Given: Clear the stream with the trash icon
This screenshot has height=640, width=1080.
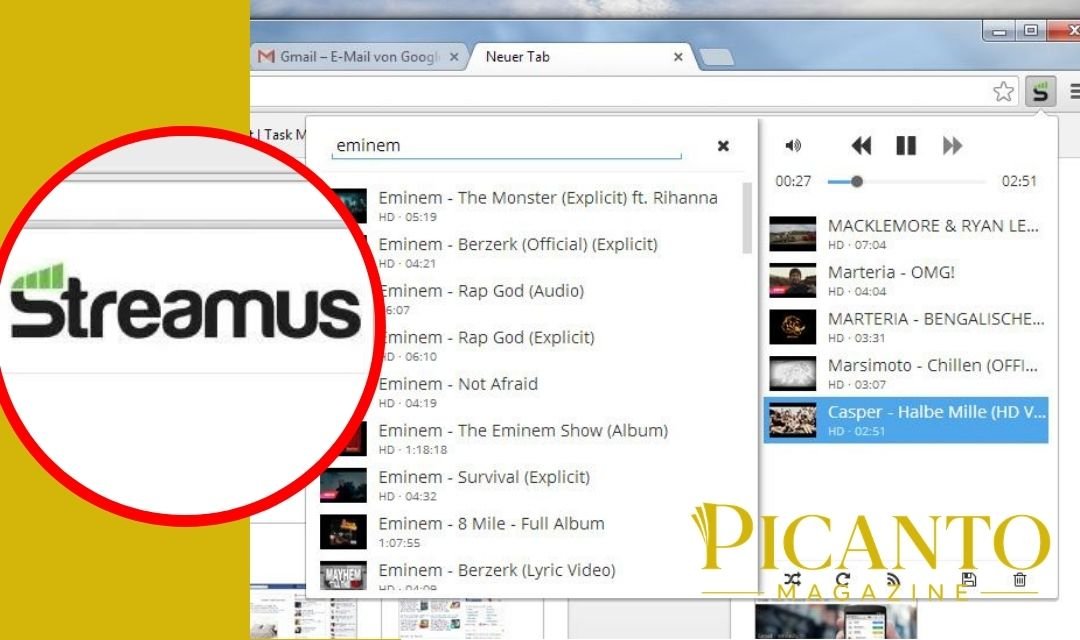Looking at the screenshot, I should (x=1020, y=579).
